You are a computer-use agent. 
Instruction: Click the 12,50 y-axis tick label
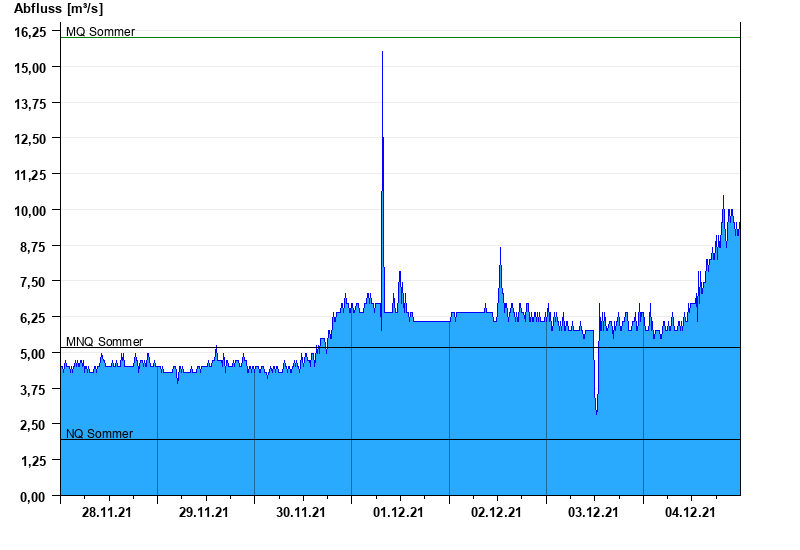pyautogui.click(x=30, y=139)
